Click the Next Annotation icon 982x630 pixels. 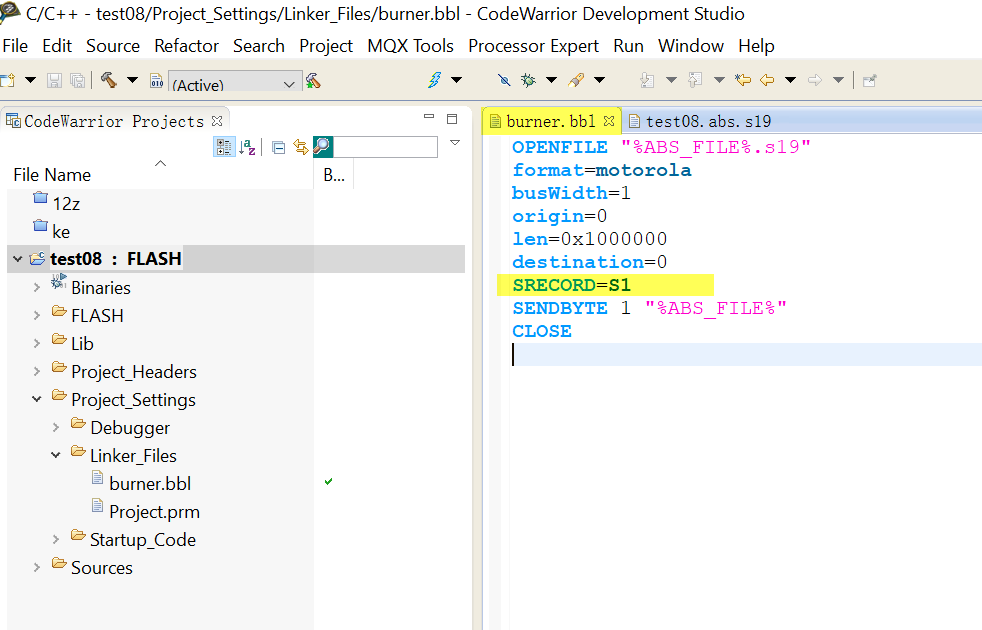(647, 80)
